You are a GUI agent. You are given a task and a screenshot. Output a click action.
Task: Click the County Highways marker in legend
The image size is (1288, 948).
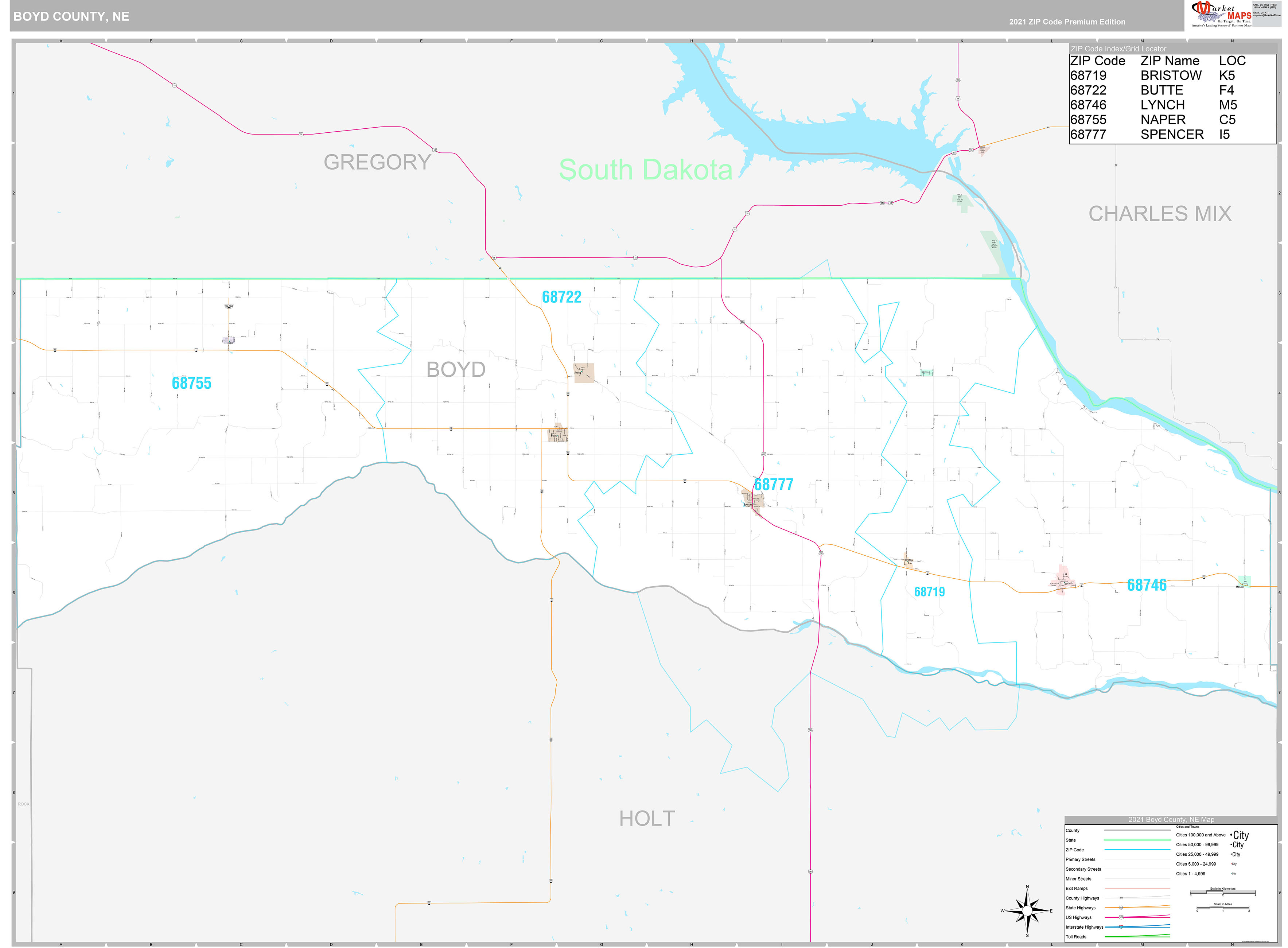coord(1122,898)
